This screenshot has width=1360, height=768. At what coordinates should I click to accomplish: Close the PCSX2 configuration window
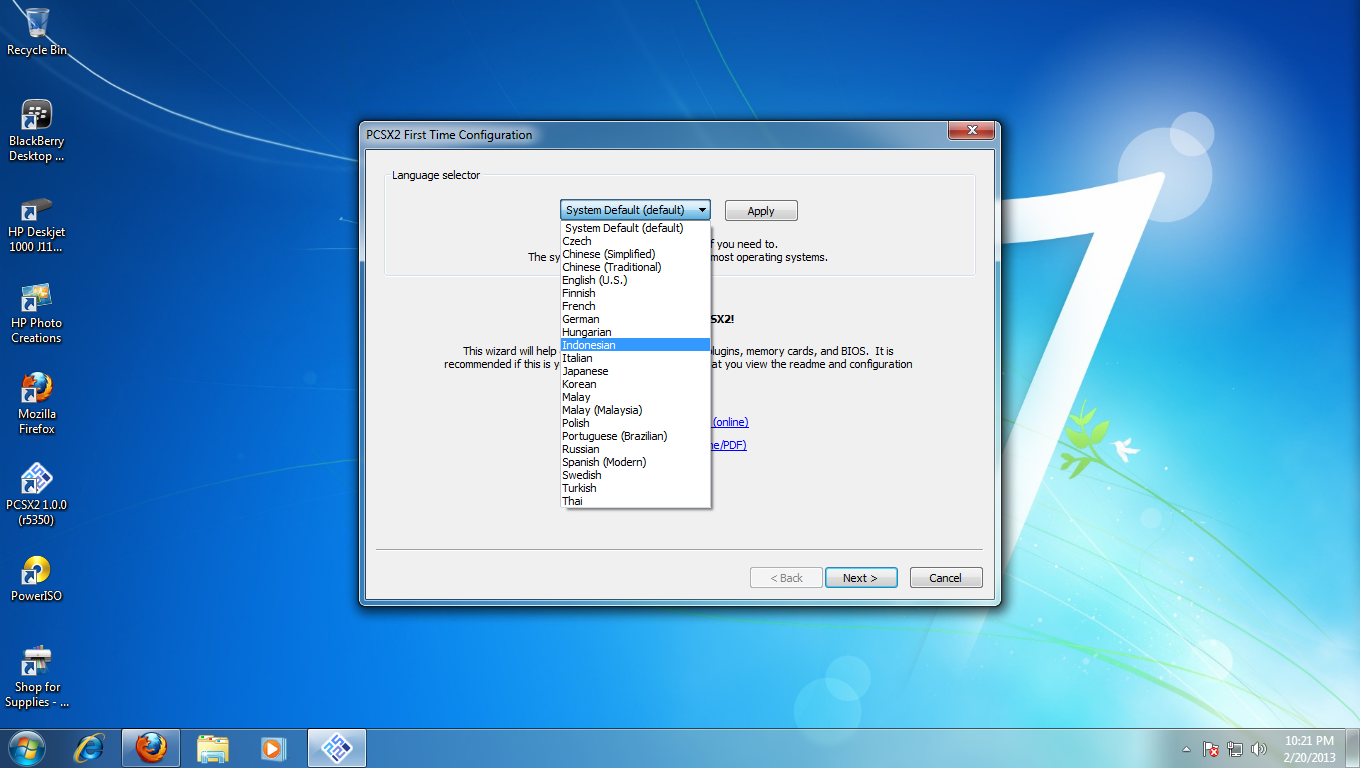[x=971, y=131]
